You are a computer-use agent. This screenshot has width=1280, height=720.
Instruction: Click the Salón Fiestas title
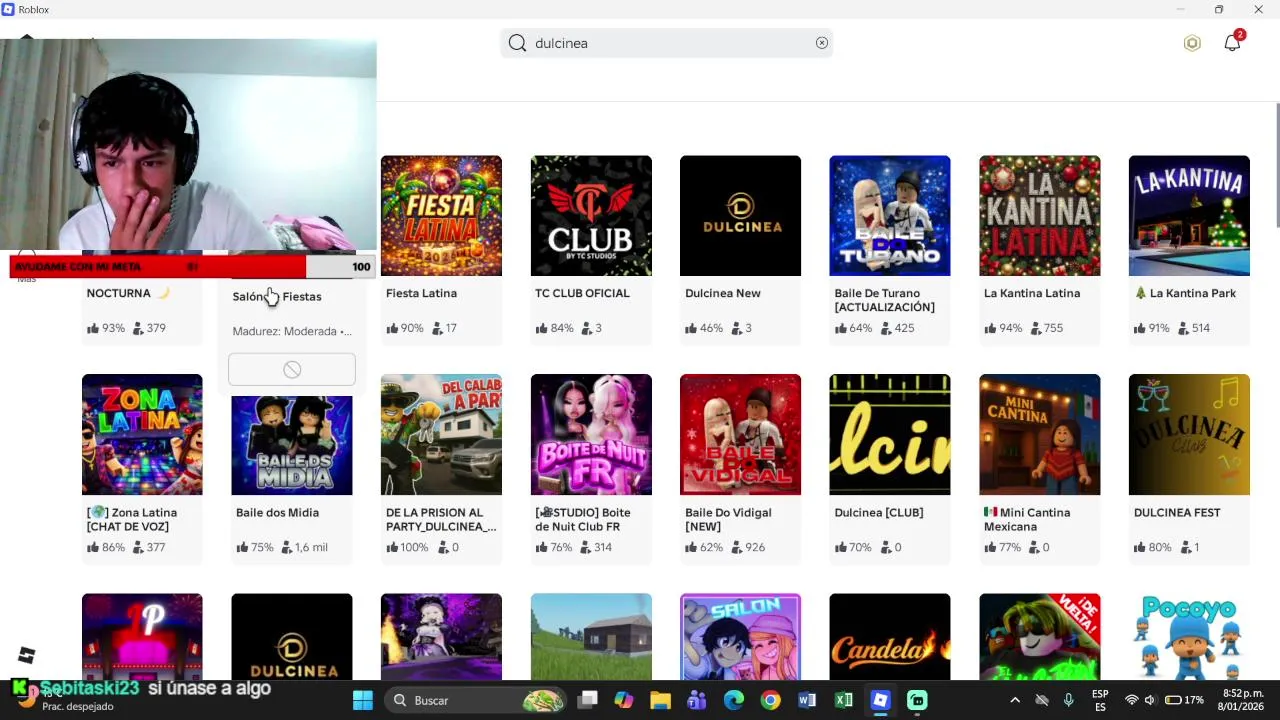[x=277, y=296]
